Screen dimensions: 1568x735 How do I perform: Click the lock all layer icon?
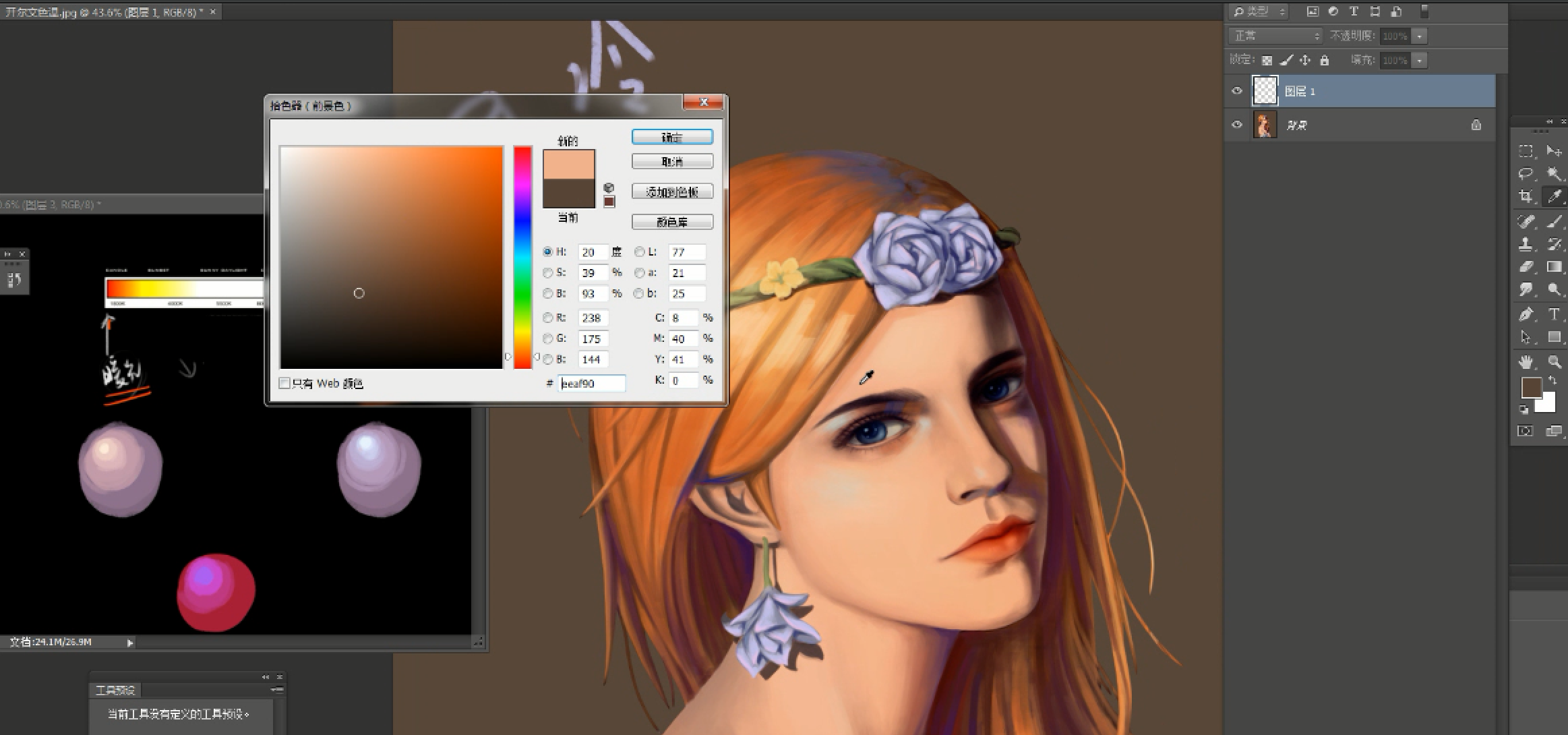point(1324,61)
